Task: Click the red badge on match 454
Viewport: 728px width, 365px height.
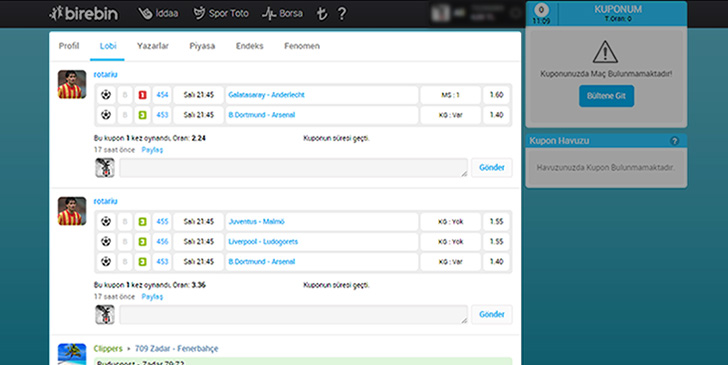Action: coord(143,95)
